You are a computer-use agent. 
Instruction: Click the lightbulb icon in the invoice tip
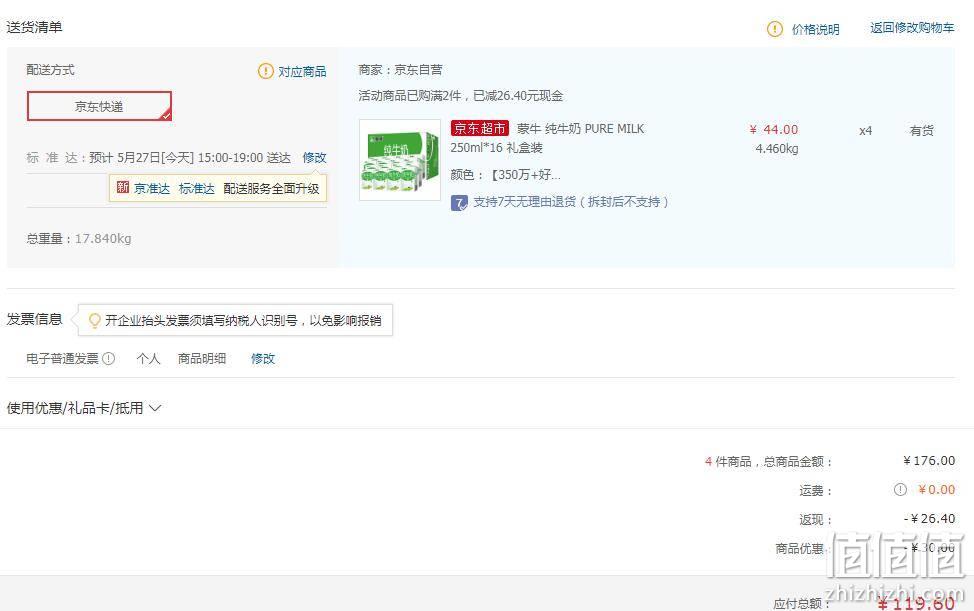[x=94, y=320]
